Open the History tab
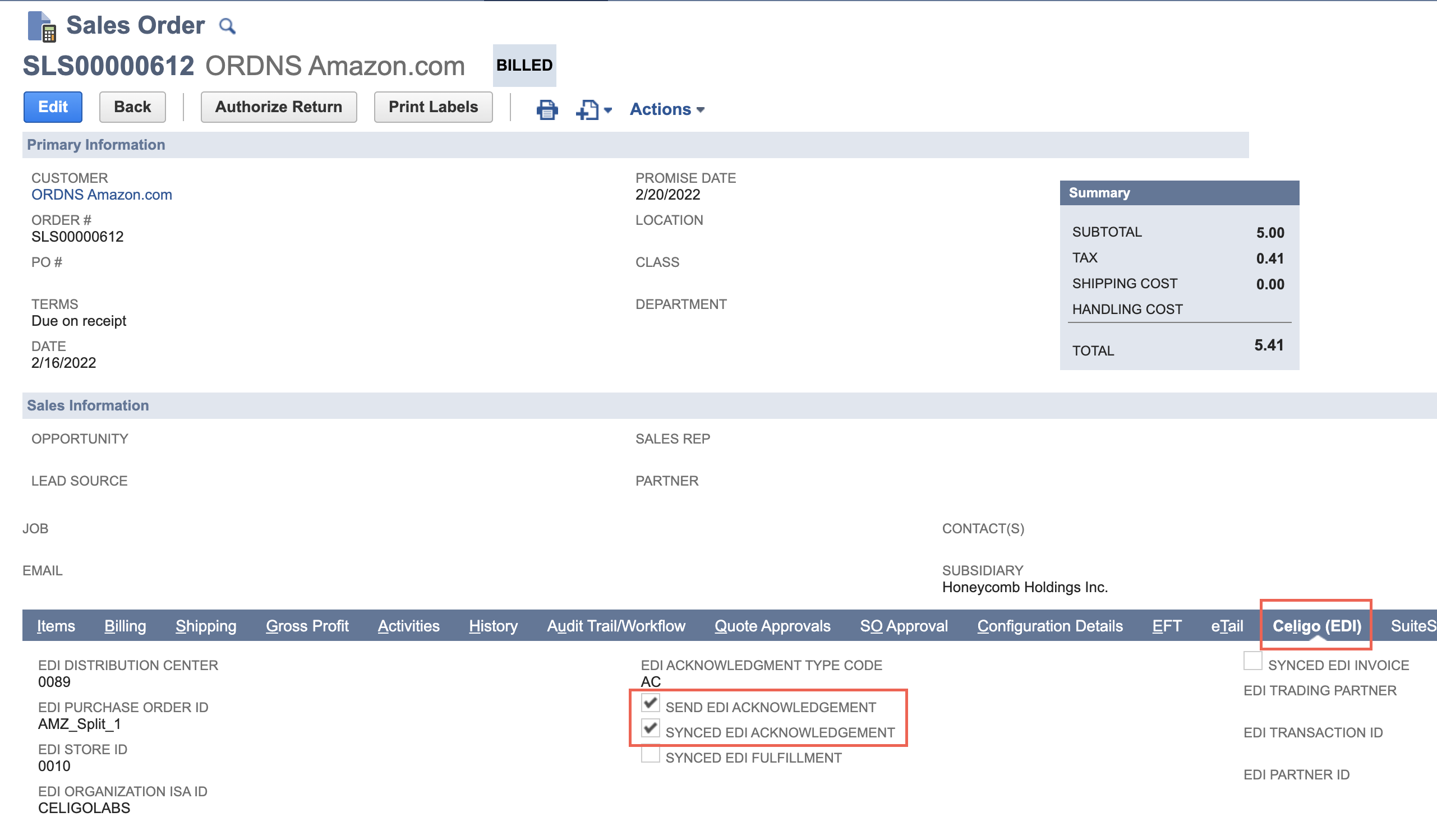 (492, 626)
